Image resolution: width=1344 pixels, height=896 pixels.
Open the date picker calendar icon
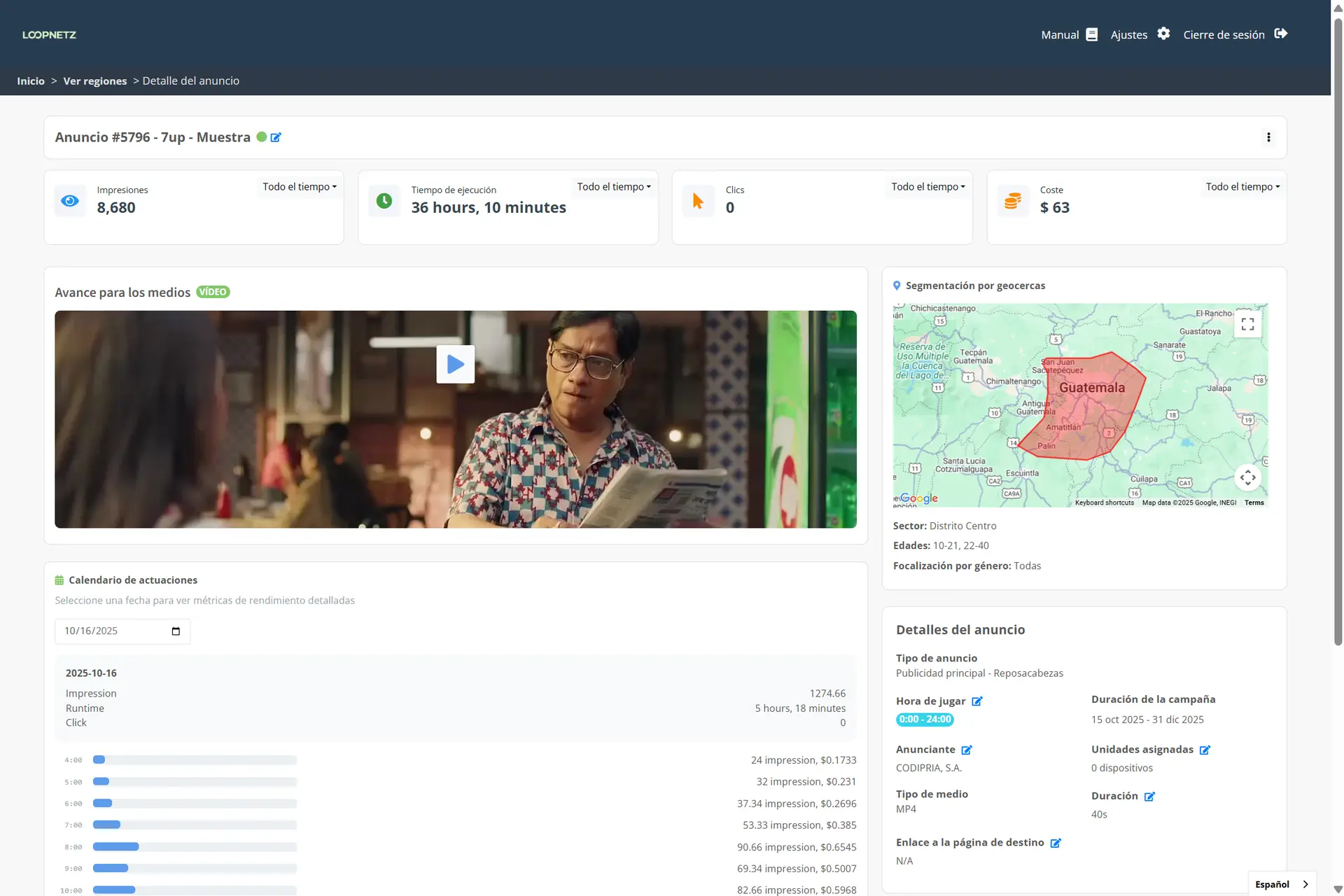point(176,631)
